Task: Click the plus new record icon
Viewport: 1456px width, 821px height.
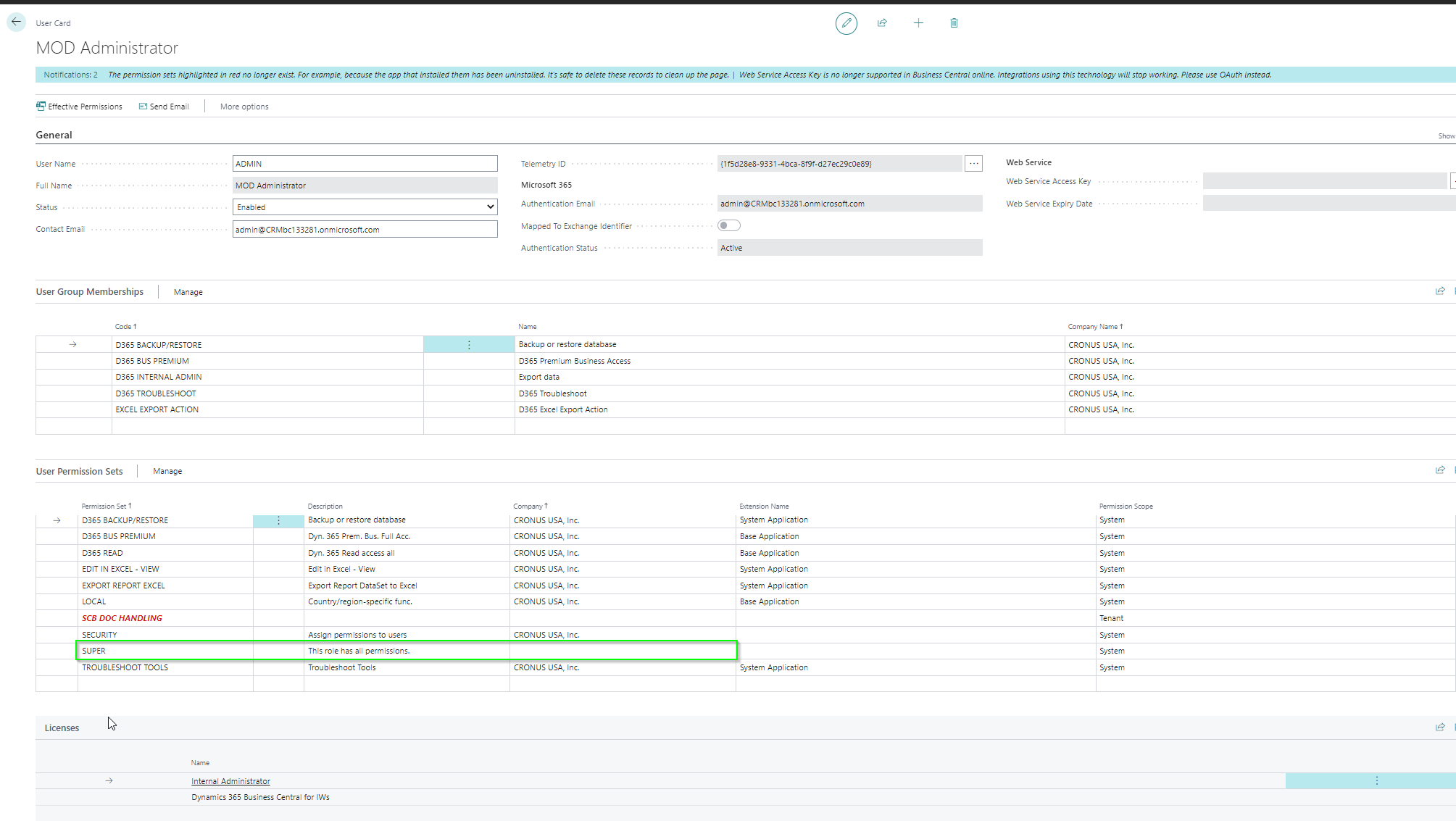Action: click(x=918, y=23)
